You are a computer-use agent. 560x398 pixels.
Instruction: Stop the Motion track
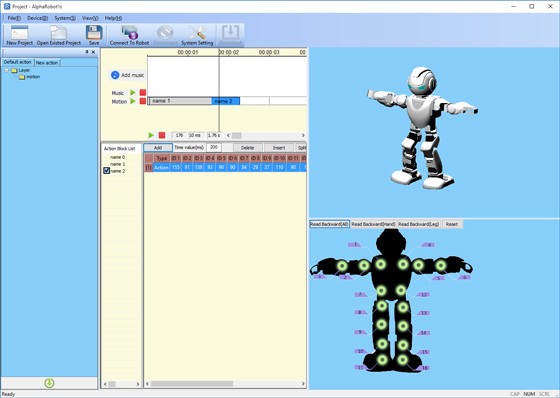pyautogui.click(x=143, y=101)
